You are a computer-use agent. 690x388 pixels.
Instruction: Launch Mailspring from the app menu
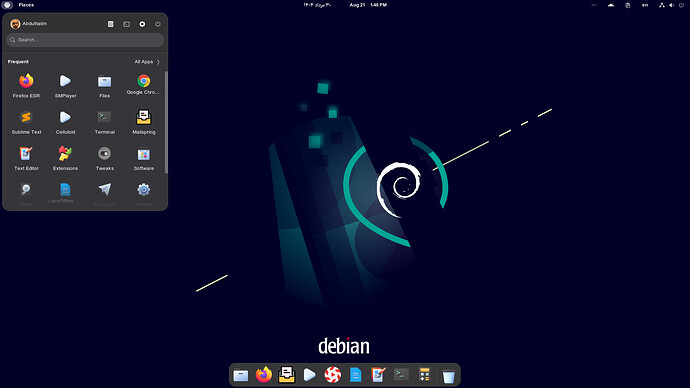[143, 122]
